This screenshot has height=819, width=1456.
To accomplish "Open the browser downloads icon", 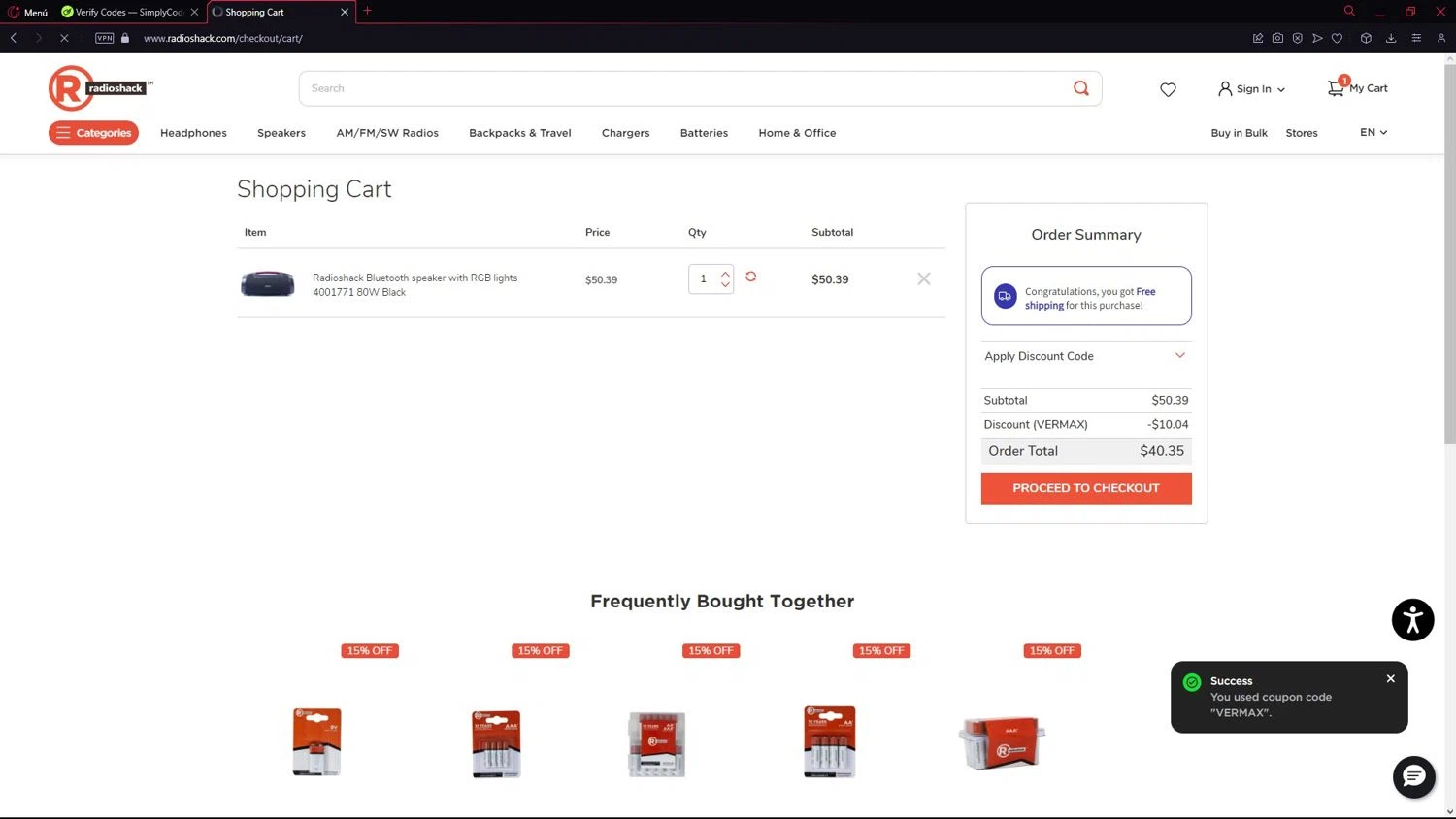I will tap(1391, 38).
